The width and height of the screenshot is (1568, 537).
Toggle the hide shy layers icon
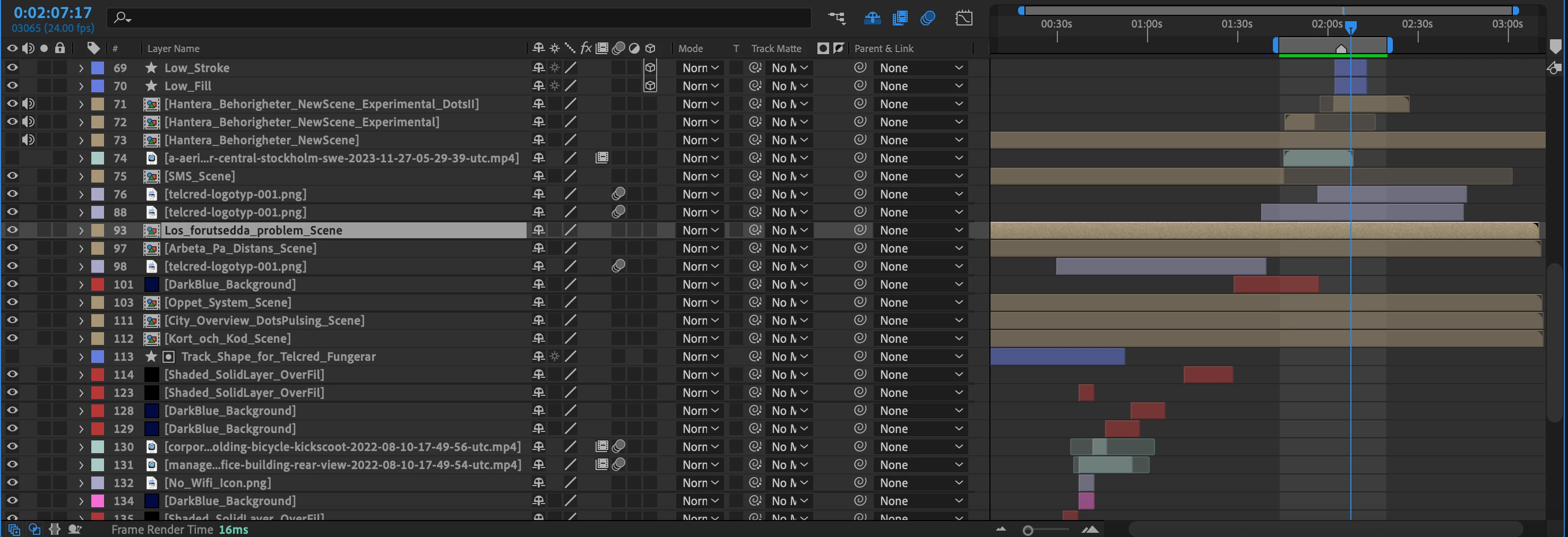[872, 18]
